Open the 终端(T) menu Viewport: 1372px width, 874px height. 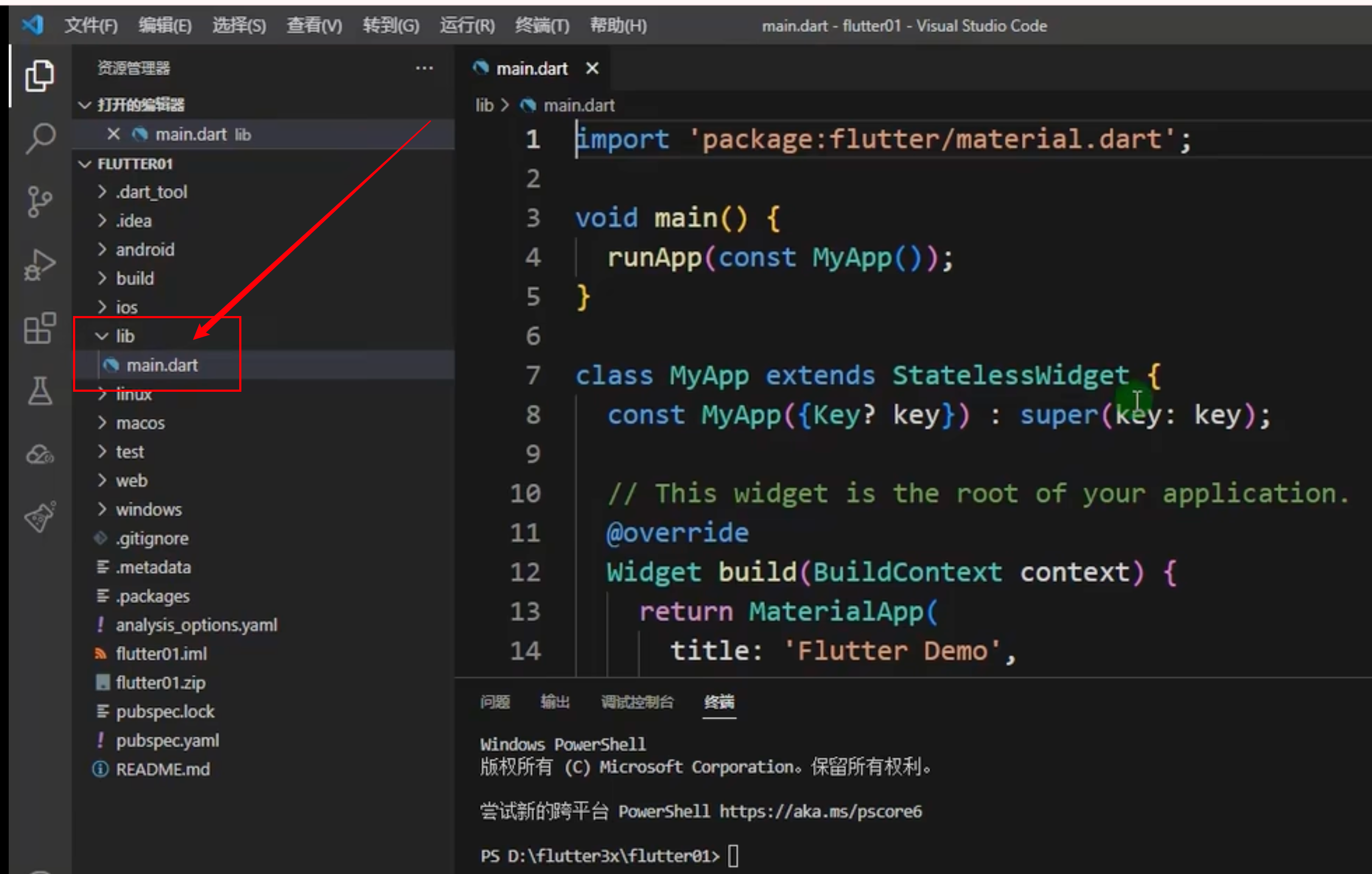[542, 25]
